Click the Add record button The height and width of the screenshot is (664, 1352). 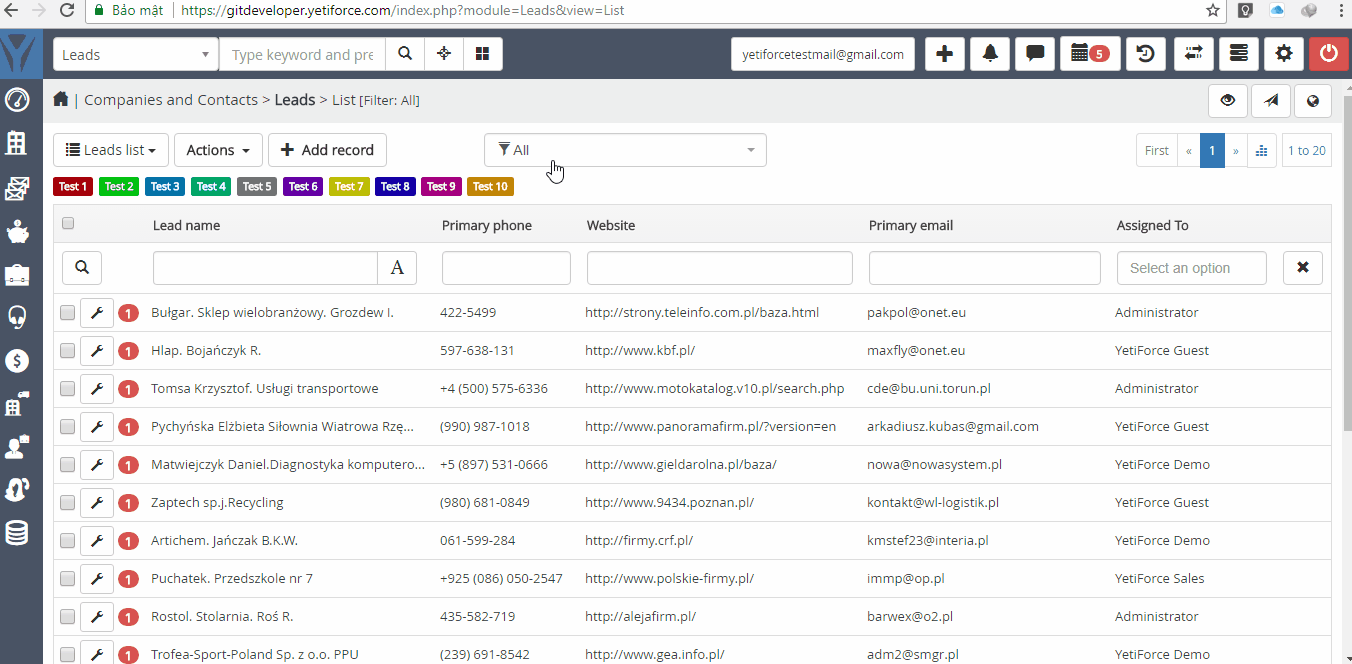[327, 149]
